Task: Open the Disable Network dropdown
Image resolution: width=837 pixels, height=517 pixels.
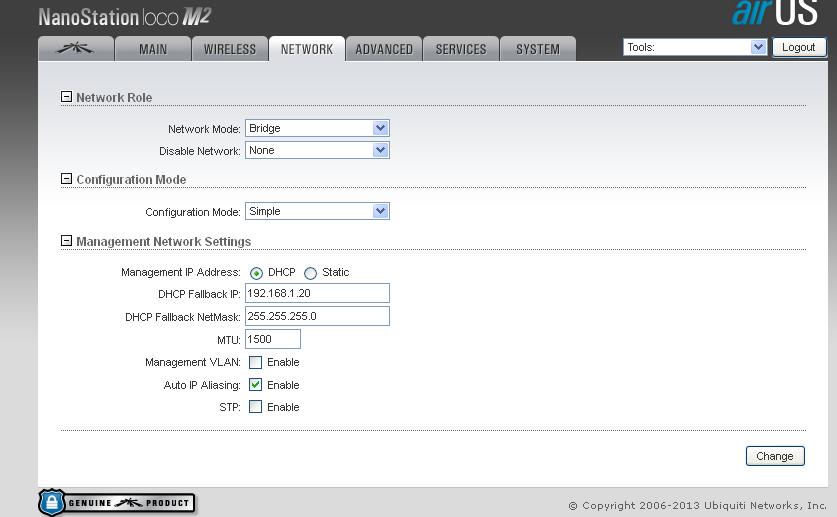Action: pos(317,150)
